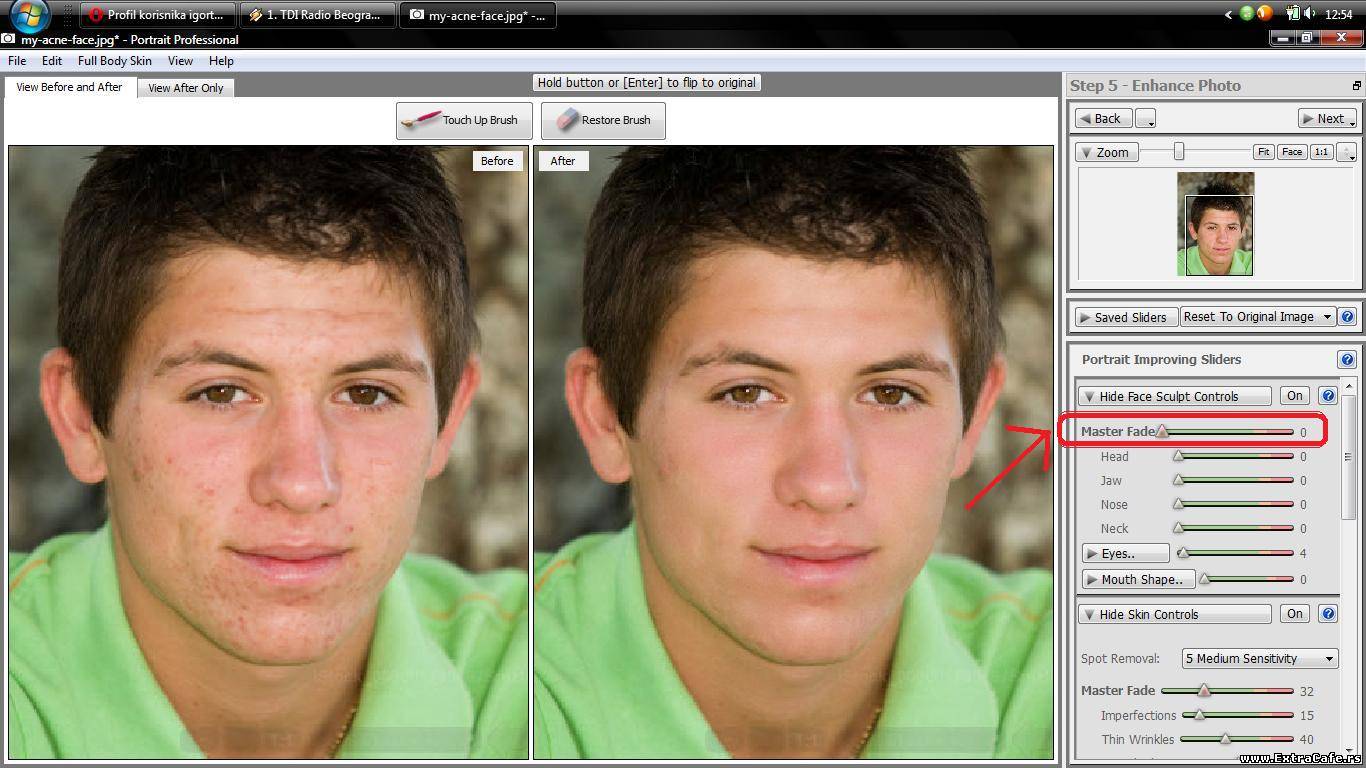This screenshot has height=768, width=1366.
Task: Click the Nose slider track
Action: coord(1234,504)
